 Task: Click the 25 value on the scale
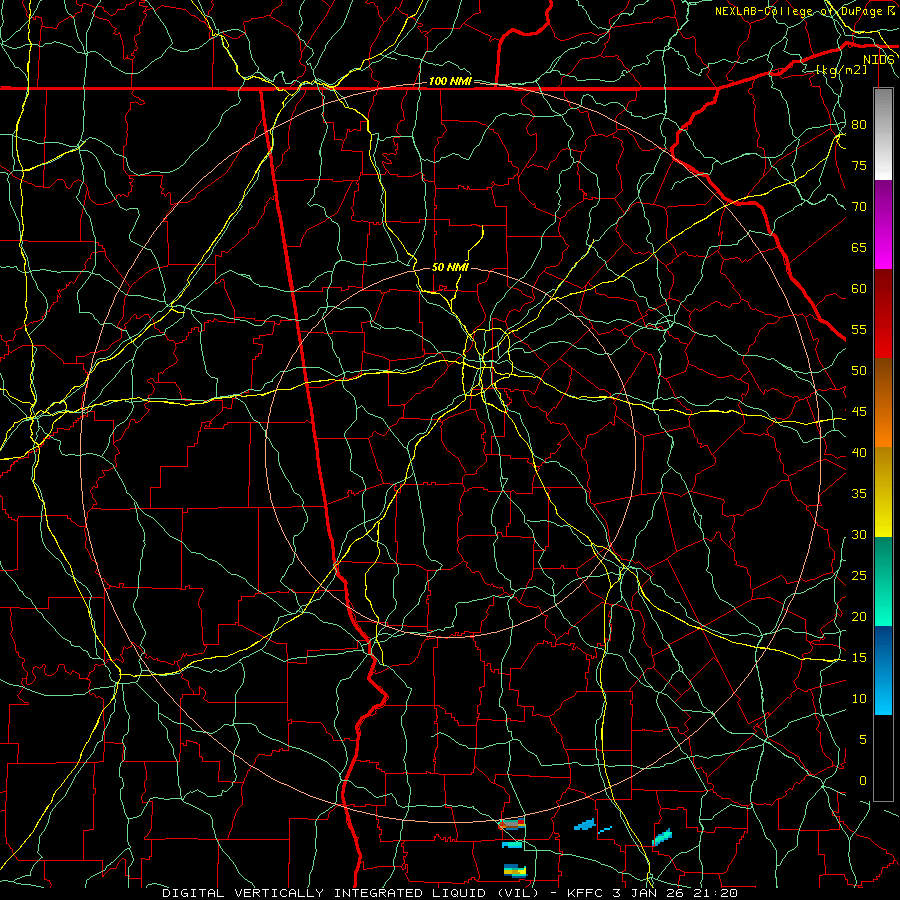point(859,576)
